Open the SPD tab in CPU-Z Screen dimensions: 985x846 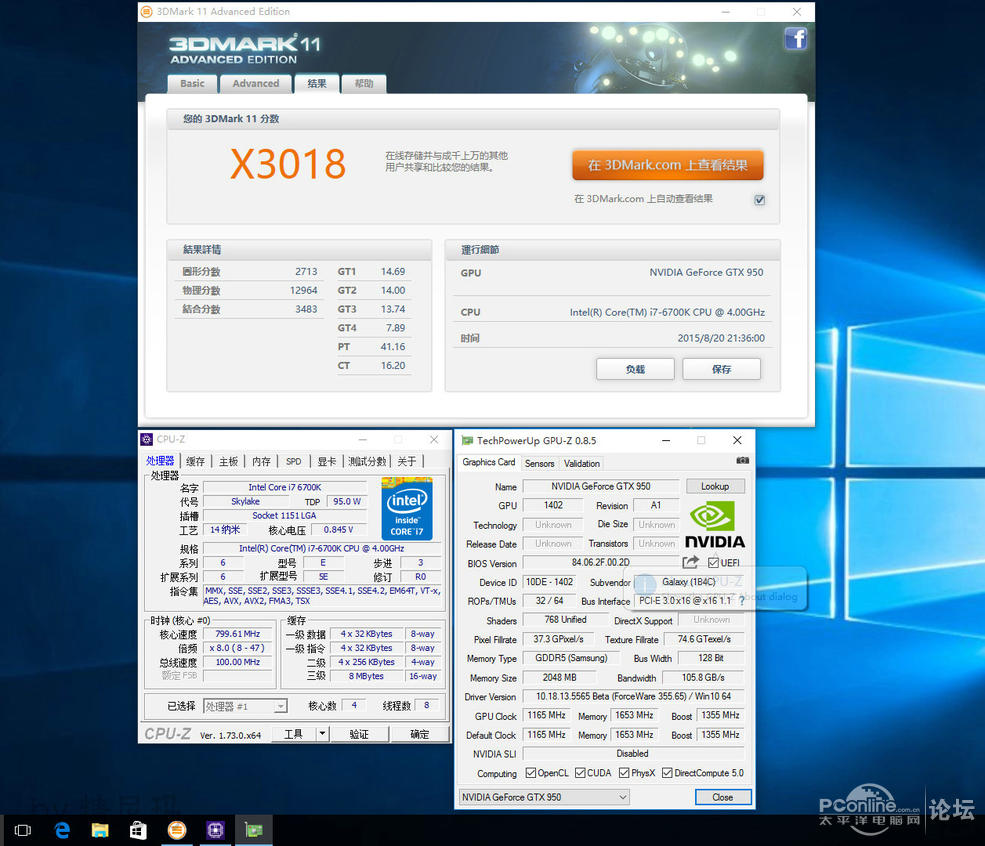tap(293, 461)
